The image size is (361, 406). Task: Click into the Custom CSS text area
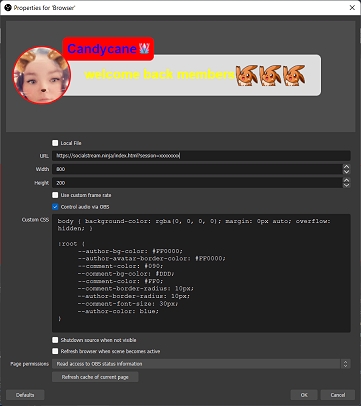[201, 273]
